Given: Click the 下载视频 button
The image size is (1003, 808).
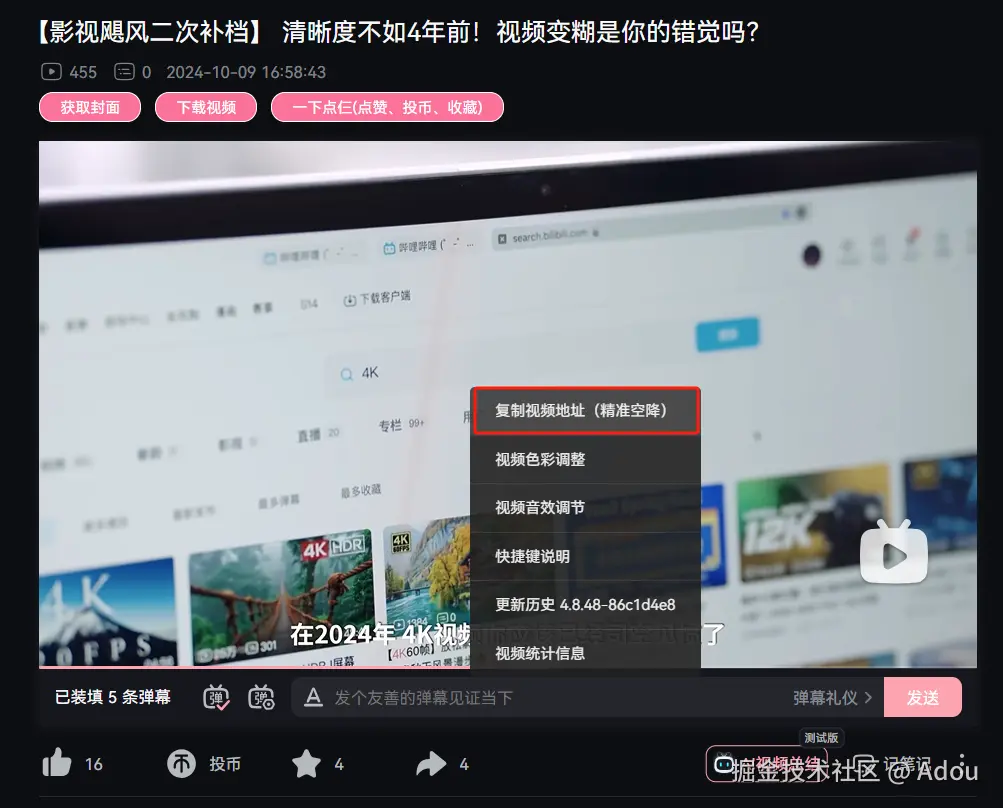Looking at the screenshot, I should pyautogui.click(x=205, y=107).
